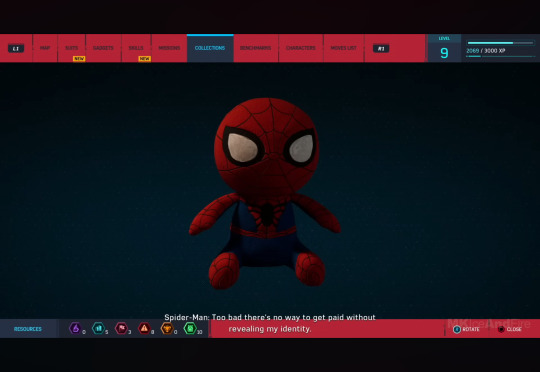
Task: Click the purple research token icon
Action: 75,328
